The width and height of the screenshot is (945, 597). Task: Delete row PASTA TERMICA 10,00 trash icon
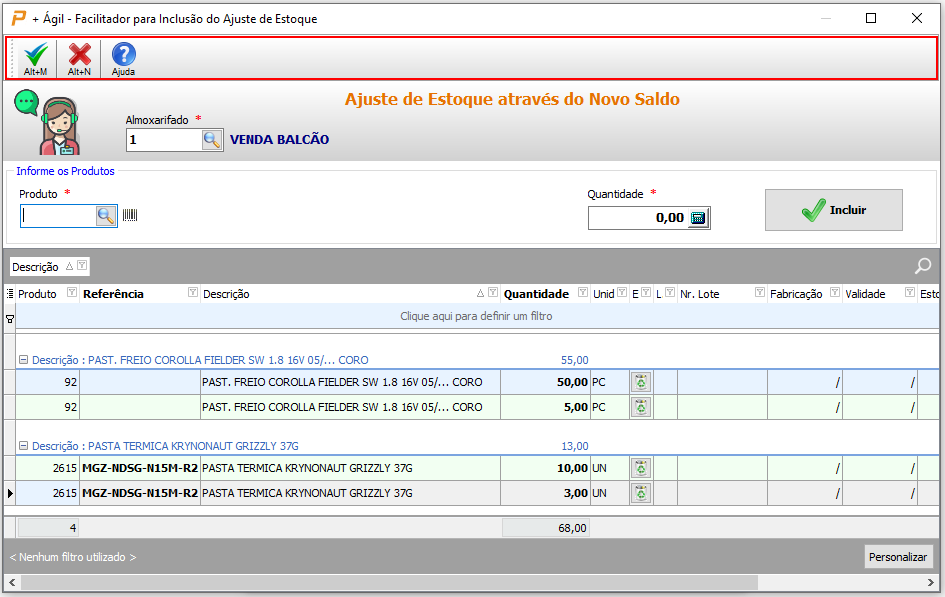pyautogui.click(x=641, y=468)
